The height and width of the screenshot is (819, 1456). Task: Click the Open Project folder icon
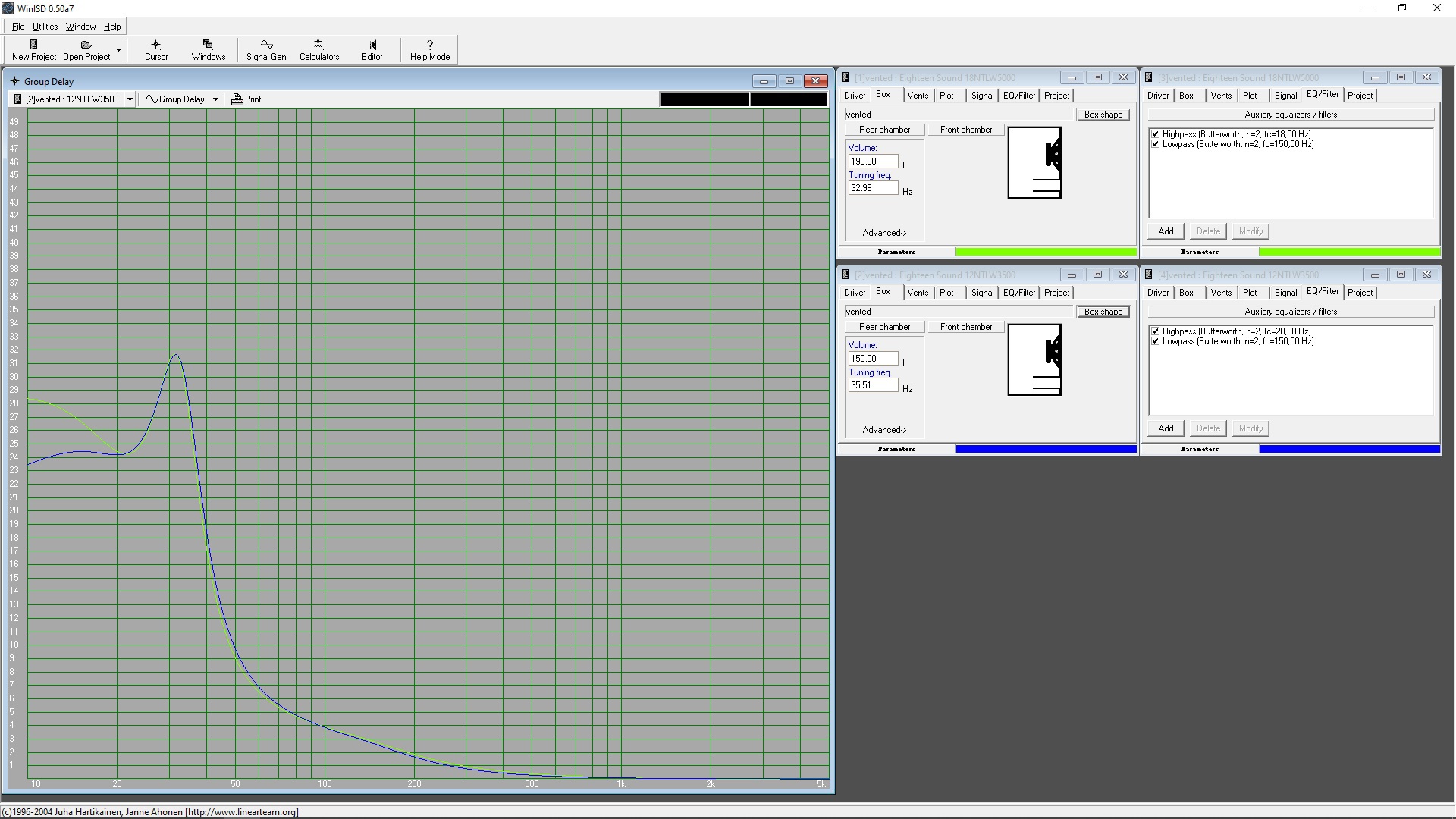tap(86, 45)
